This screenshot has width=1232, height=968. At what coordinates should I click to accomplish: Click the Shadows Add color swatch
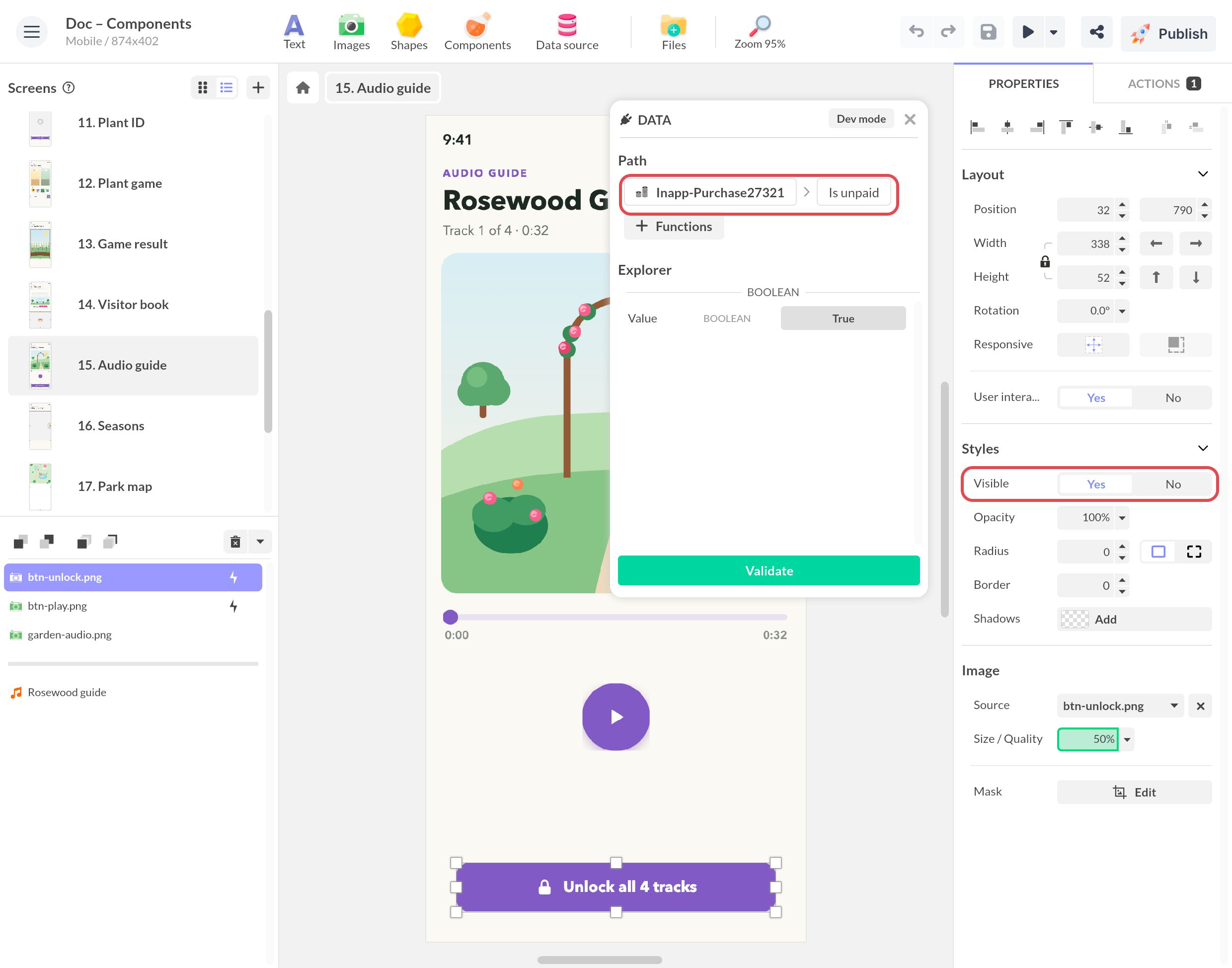tap(1074, 619)
